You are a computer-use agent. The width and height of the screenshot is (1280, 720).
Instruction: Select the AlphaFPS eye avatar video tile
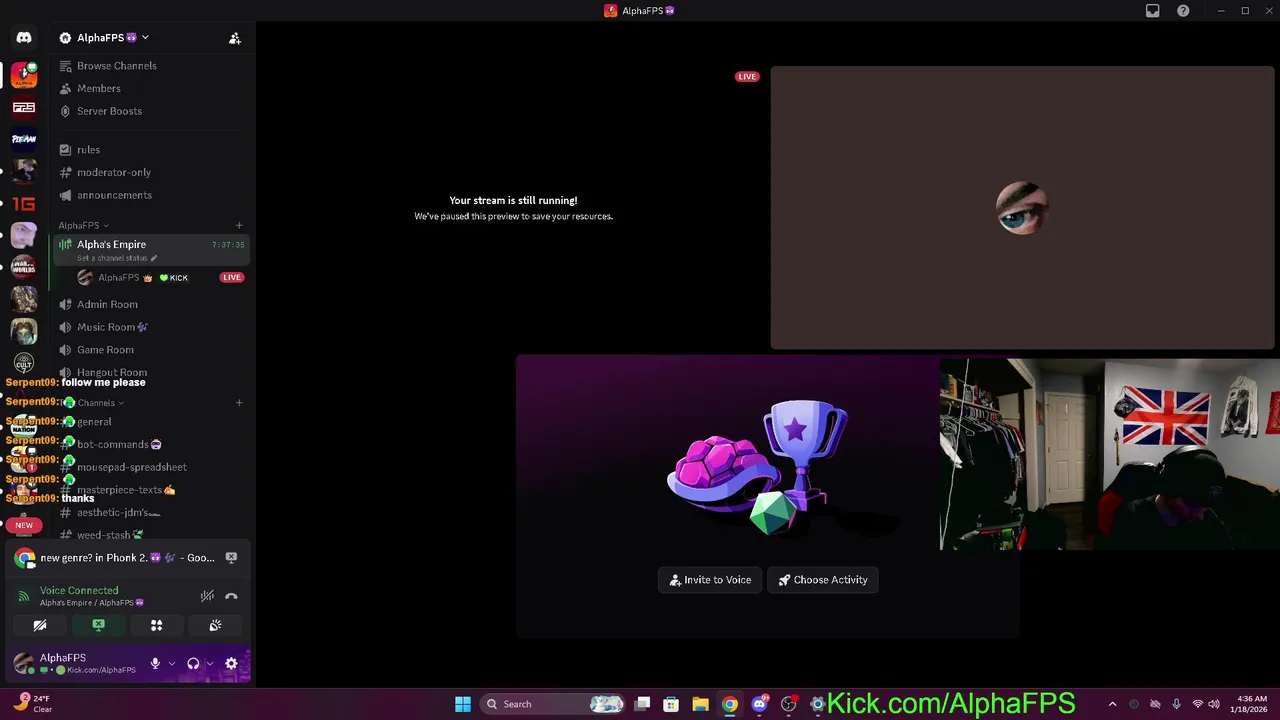[1022, 208]
